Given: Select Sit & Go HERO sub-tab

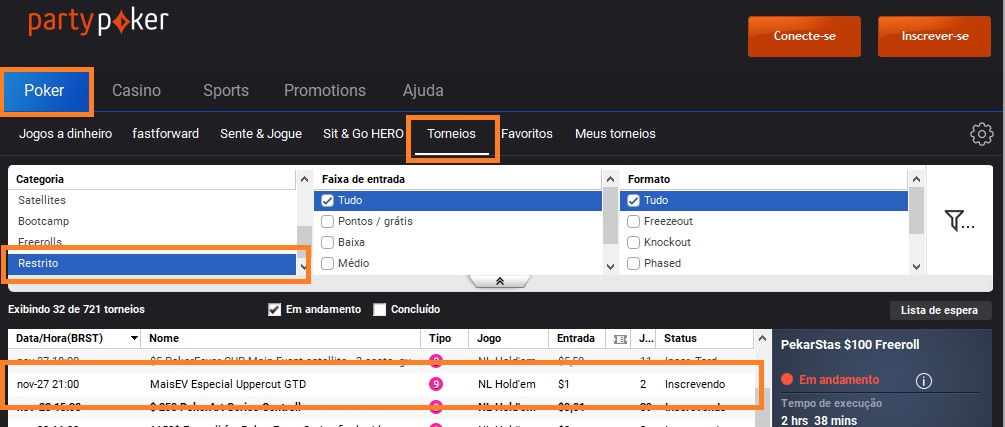Looking at the screenshot, I should (363, 134).
